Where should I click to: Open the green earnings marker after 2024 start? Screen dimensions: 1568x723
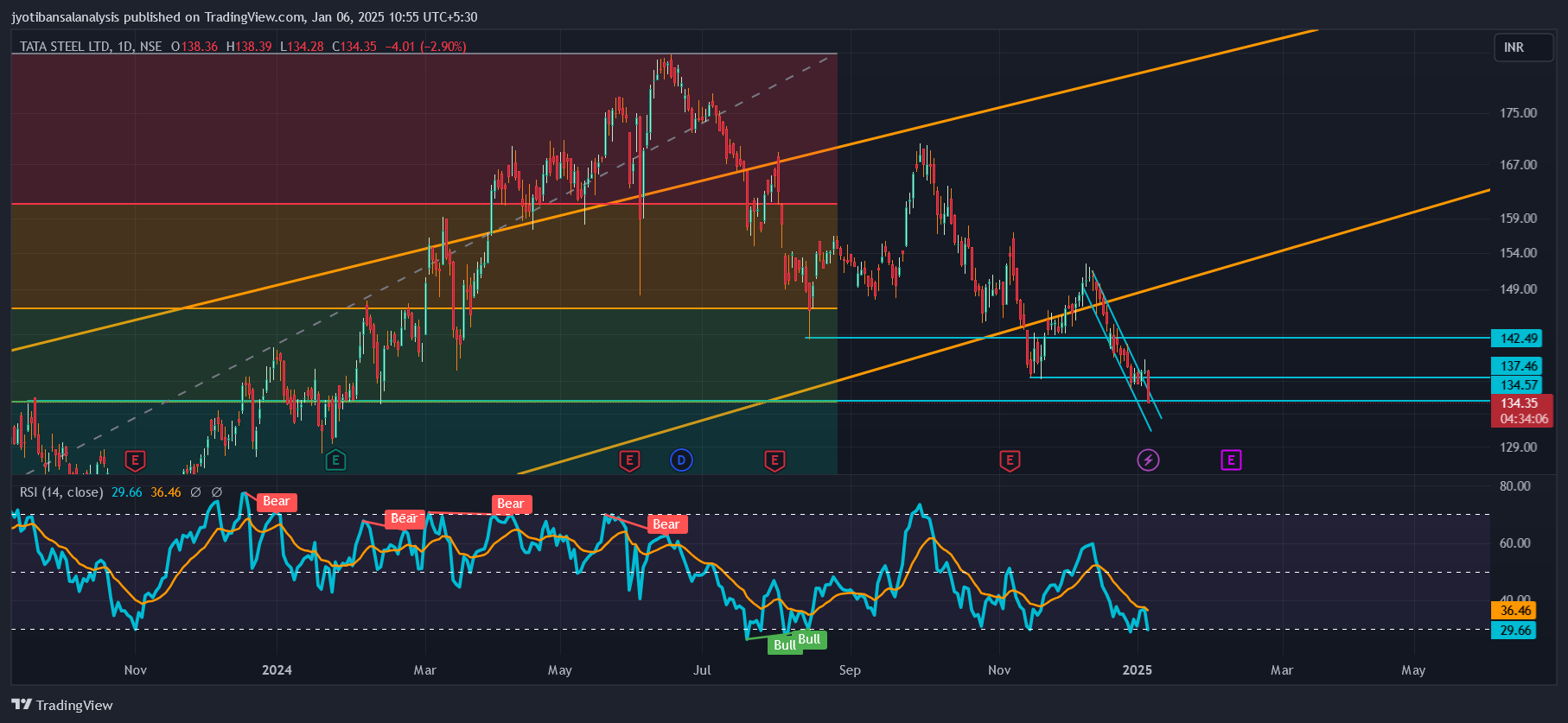(x=335, y=460)
